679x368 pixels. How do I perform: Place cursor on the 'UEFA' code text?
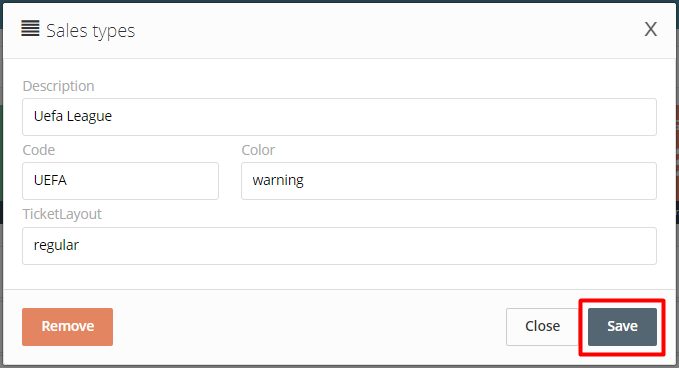click(x=50, y=180)
